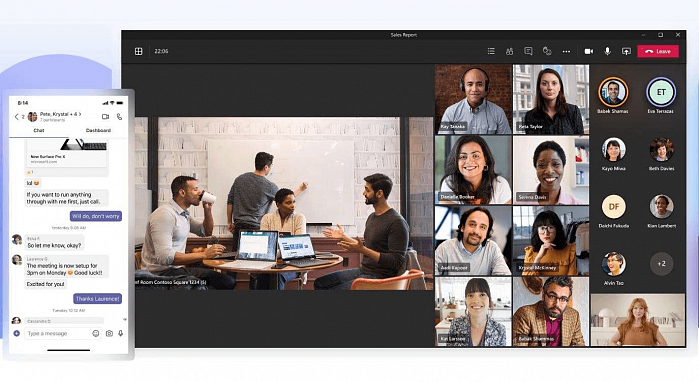Start an audio call from phone chat
This screenshot has width=699, height=382.
pos(119,117)
